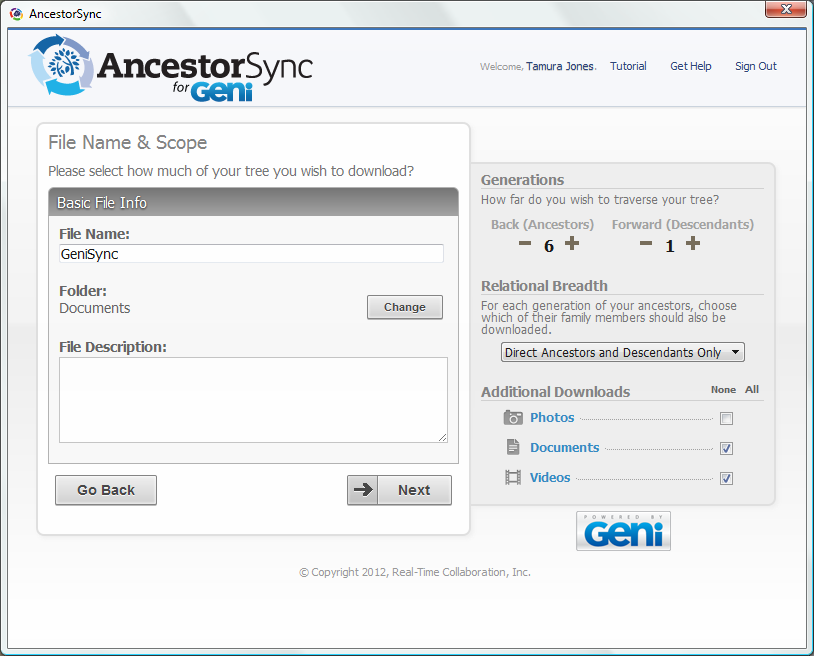This screenshot has width=814, height=656.
Task: Click the Forward descendants value 1
Action: coord(670,246)
